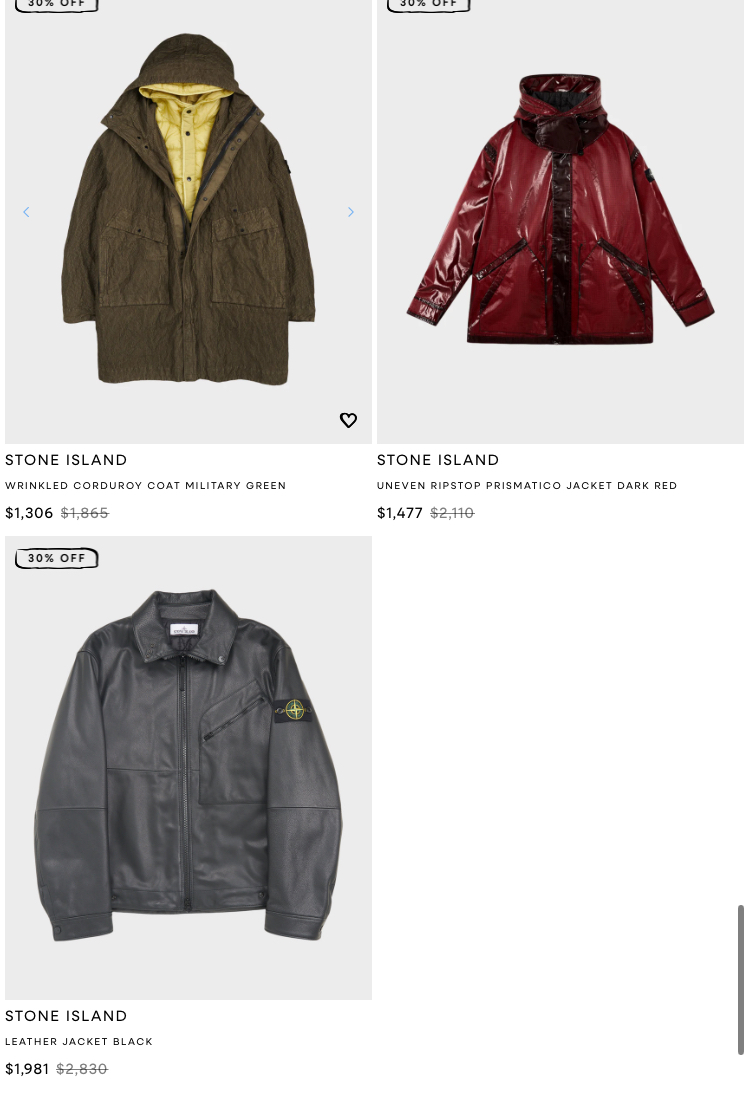The height and width of the screenshot is (1097, 750).
Task: Show next image of the corduroy coat
Action: 351,212
